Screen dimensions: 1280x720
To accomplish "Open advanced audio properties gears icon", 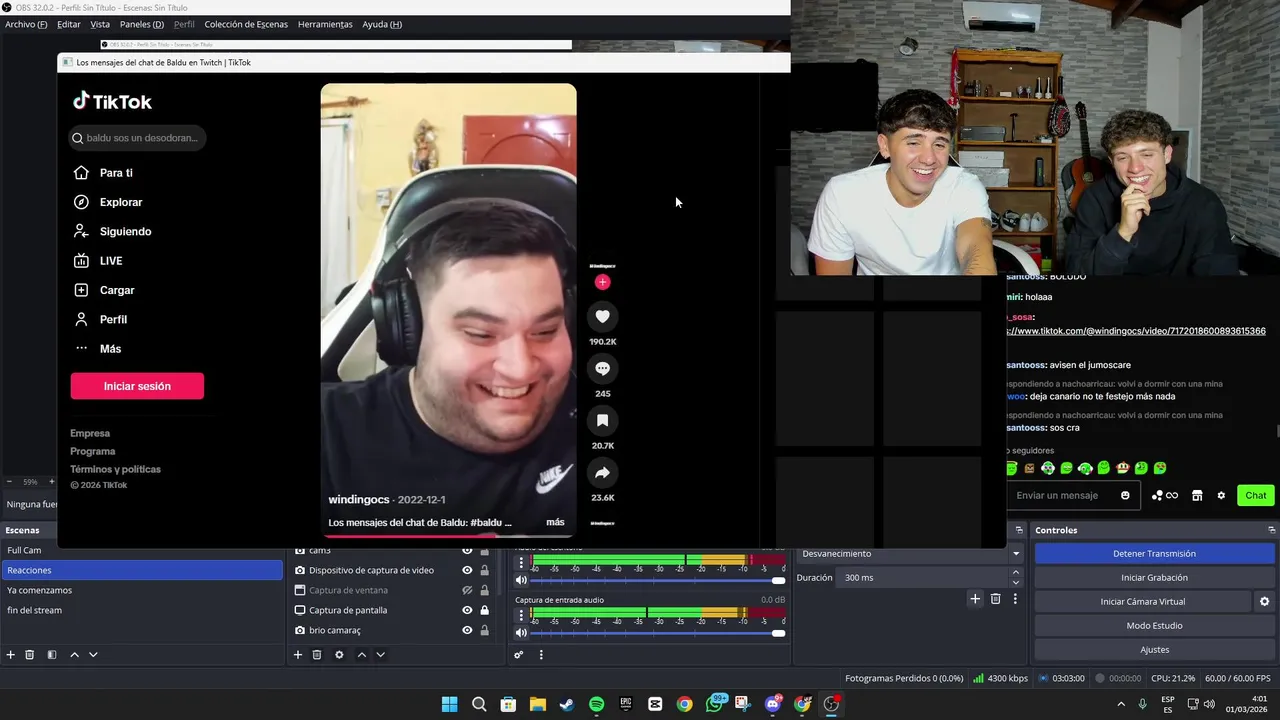I will click(519, 655).
